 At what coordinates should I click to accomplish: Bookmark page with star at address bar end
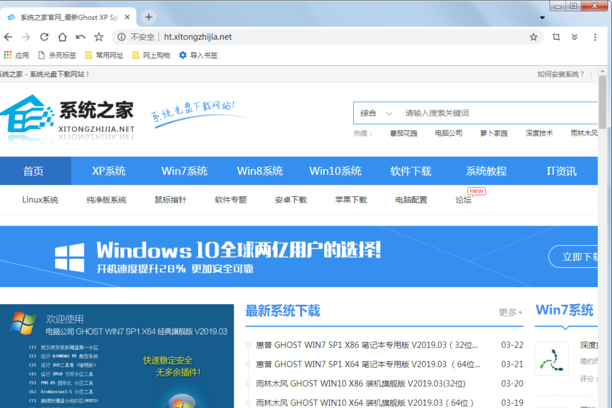[534, 37]
